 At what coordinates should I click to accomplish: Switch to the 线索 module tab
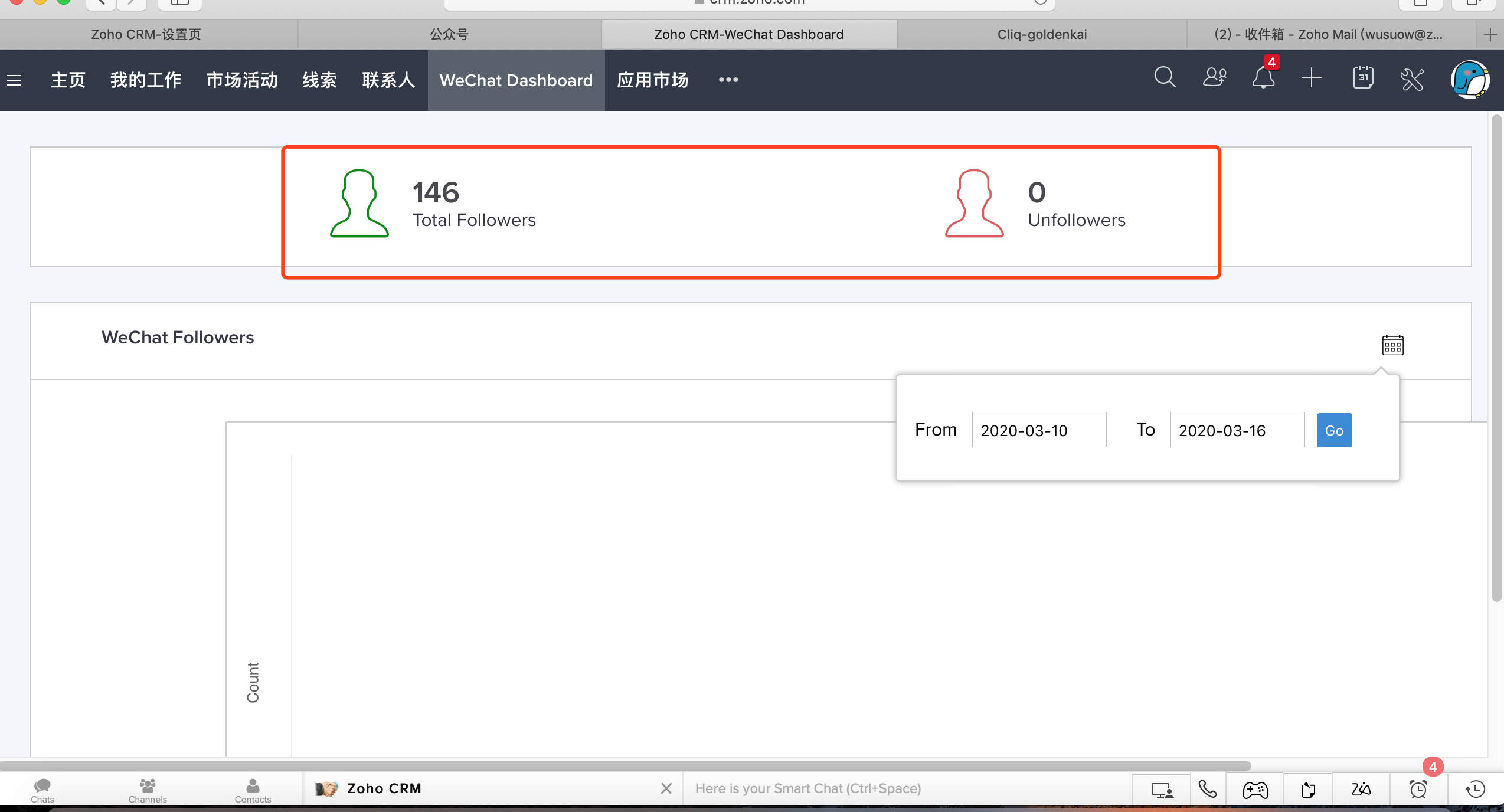tap(319, 80)
